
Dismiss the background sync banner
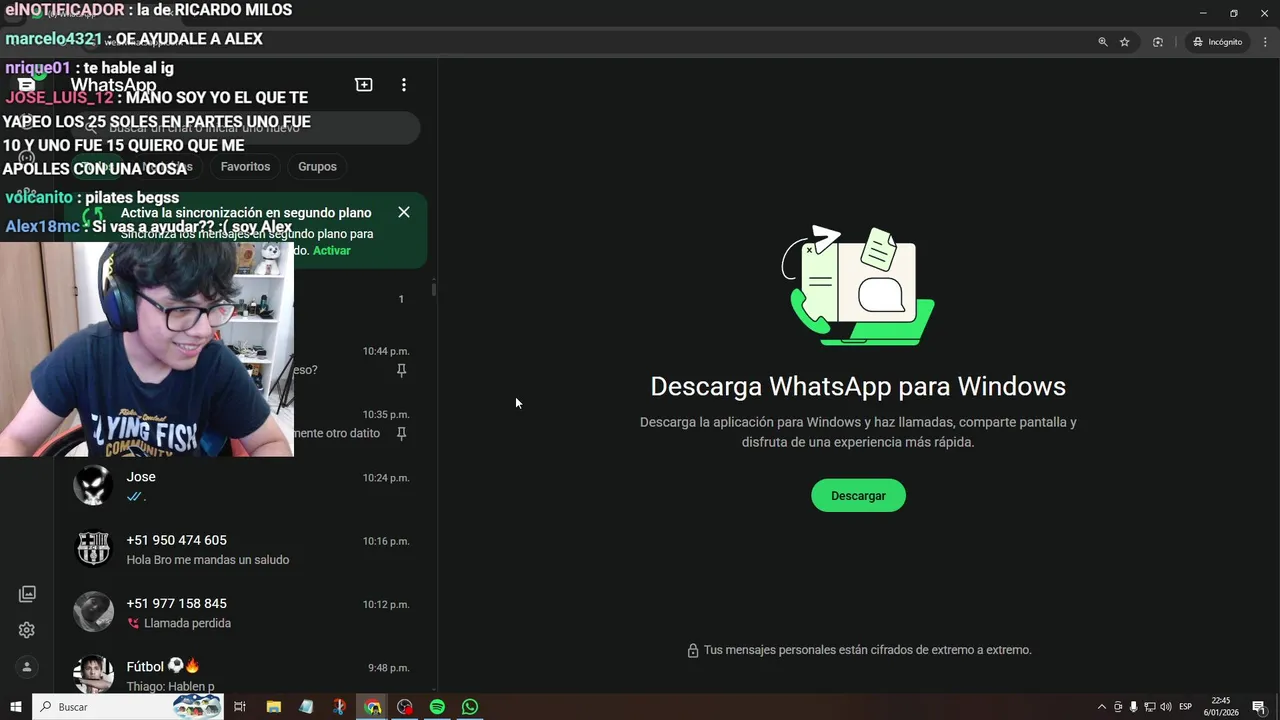point(404,212)
